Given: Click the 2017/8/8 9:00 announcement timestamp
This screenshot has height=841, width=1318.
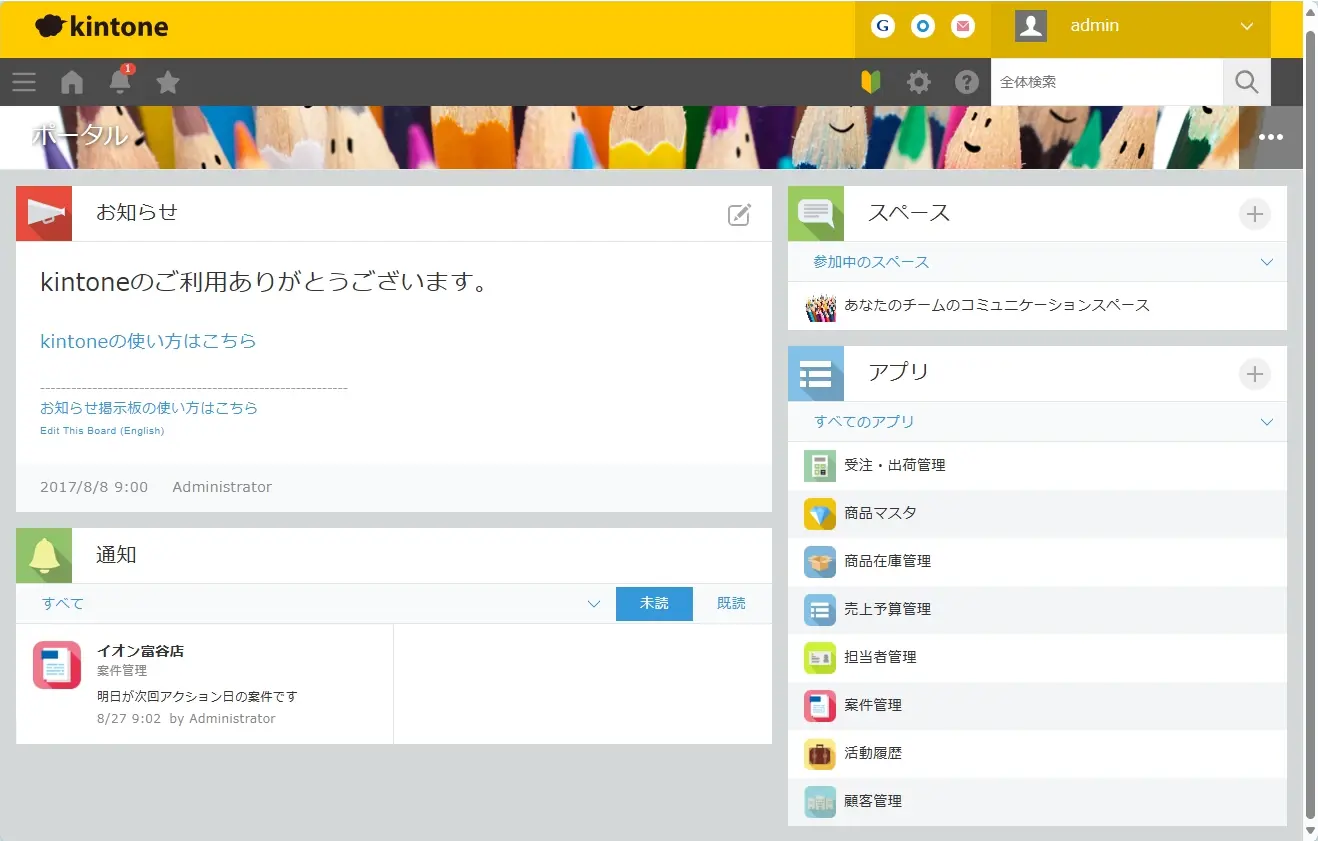Looking at the screenshot, I should [94, 488].
